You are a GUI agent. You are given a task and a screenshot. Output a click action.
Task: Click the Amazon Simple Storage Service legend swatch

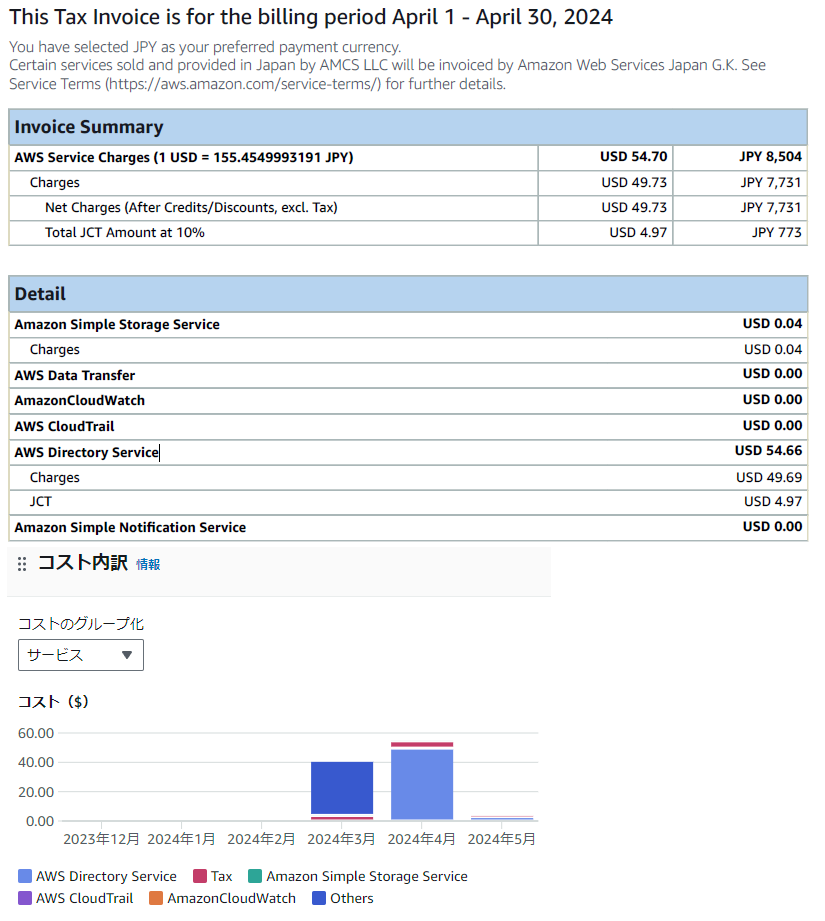click(255, 877)
